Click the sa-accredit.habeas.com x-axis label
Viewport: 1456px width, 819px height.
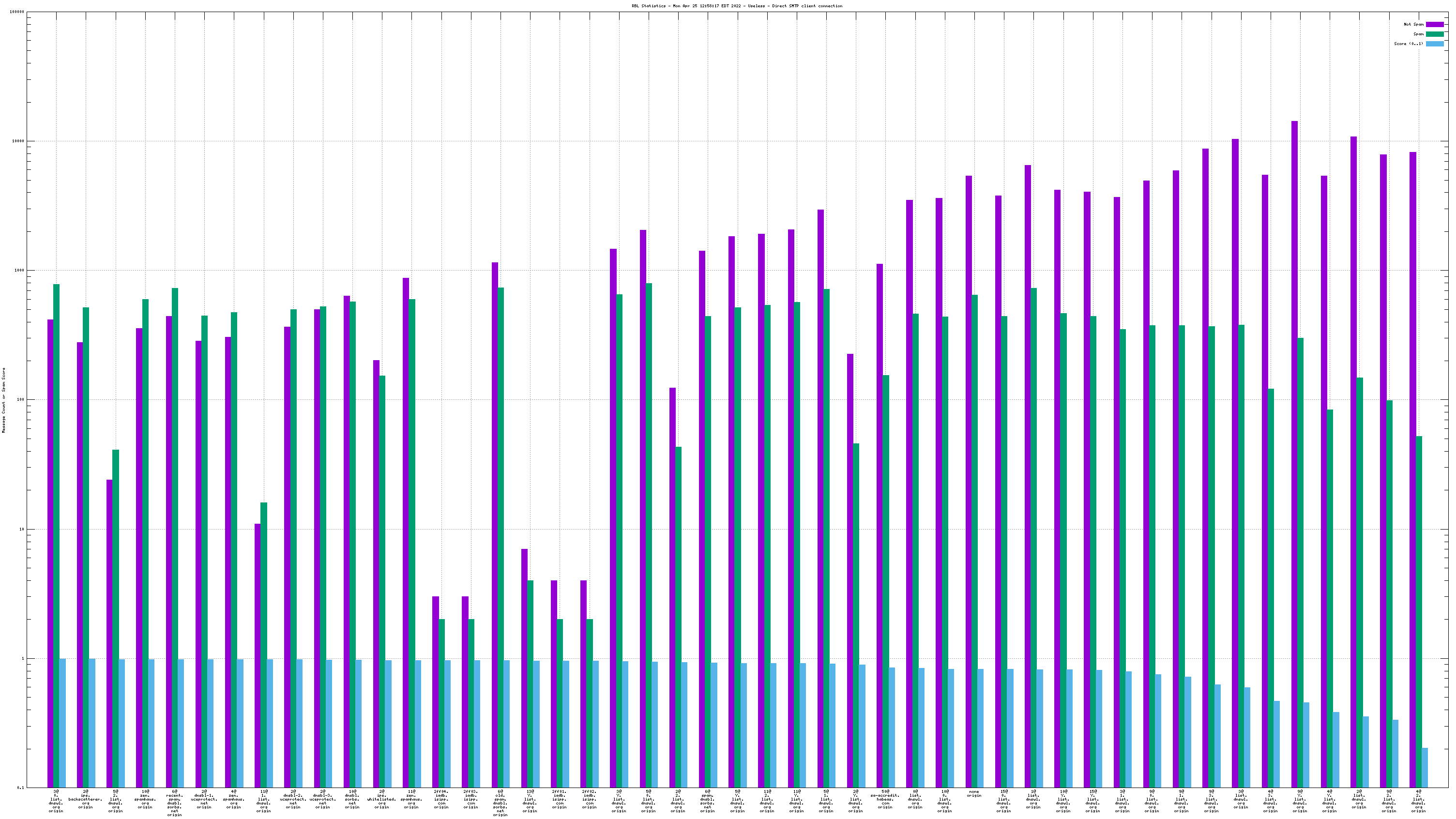click(x=885, y=799)
